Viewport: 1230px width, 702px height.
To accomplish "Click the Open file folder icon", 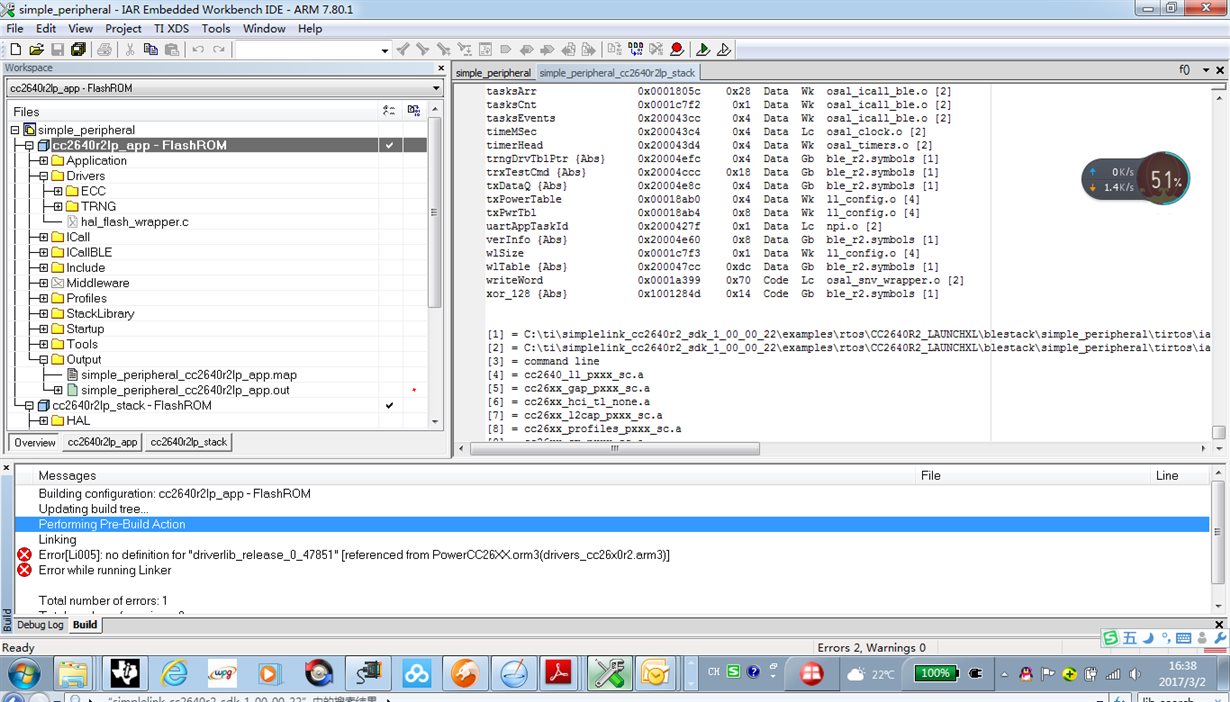I will [x=36, y=49].
